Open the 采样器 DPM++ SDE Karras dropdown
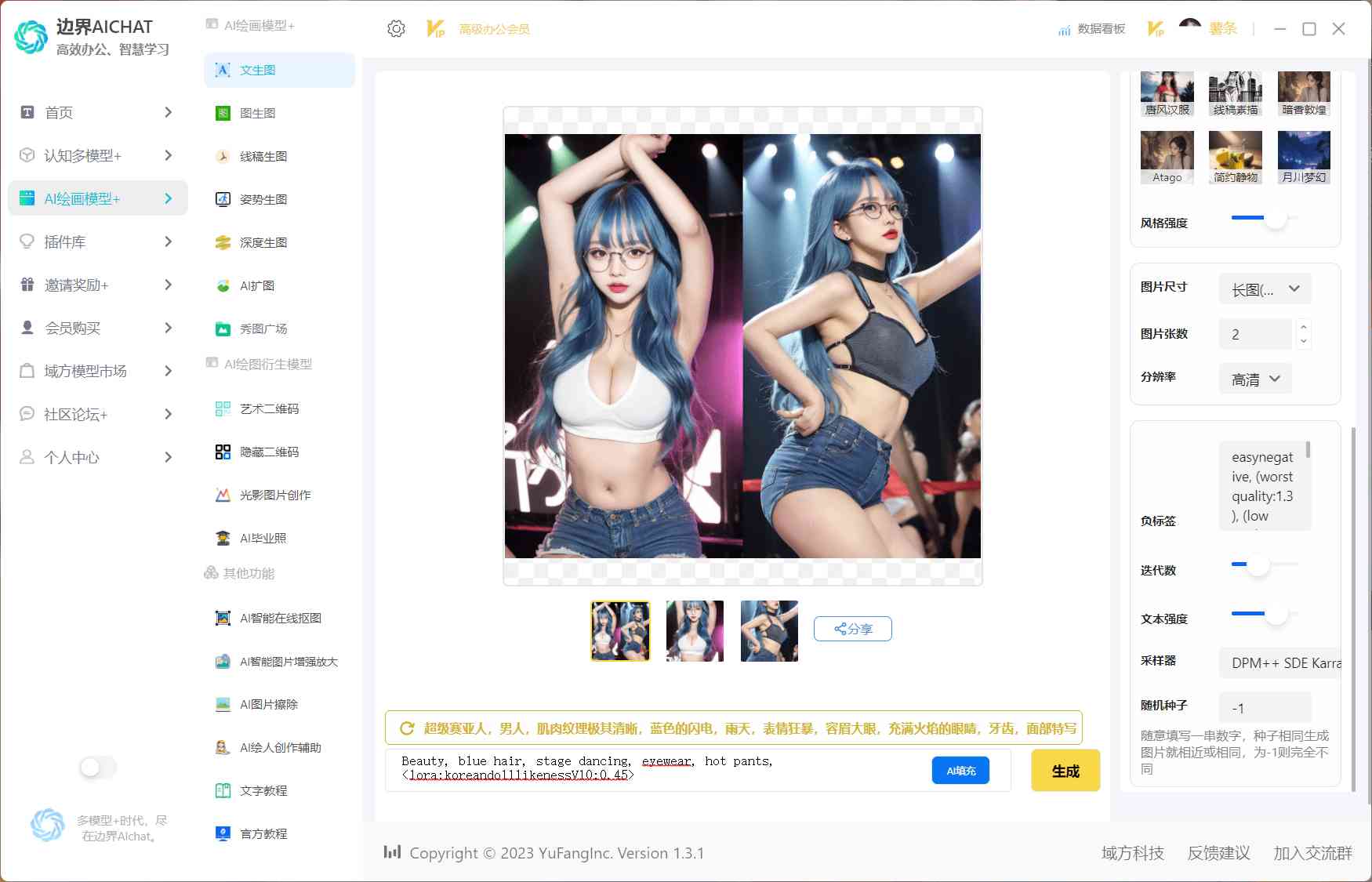The height and width of the screenshot is (882, 1372). [1279, 663]
